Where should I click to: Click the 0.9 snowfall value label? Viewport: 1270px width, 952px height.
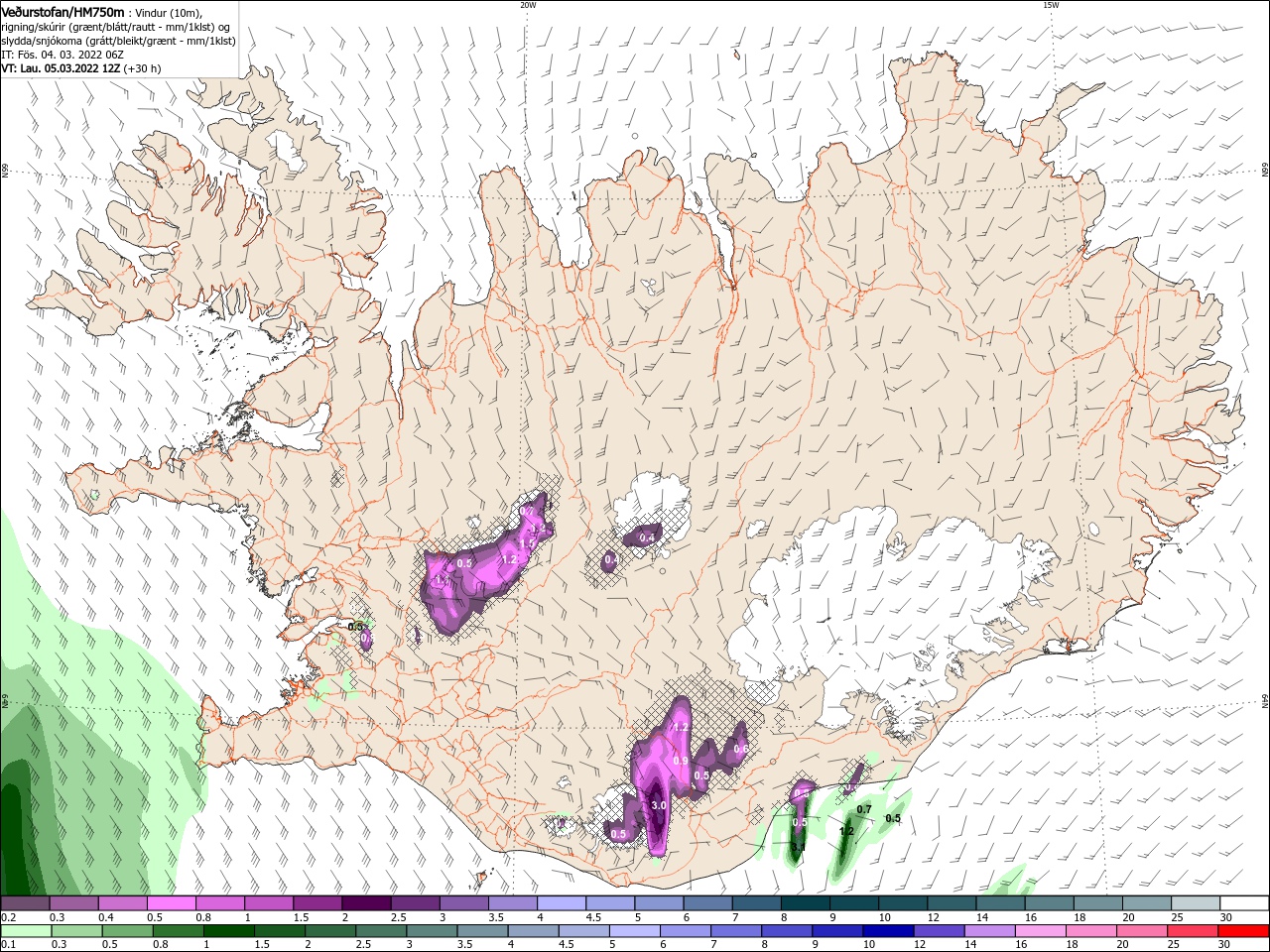(681, 761)
